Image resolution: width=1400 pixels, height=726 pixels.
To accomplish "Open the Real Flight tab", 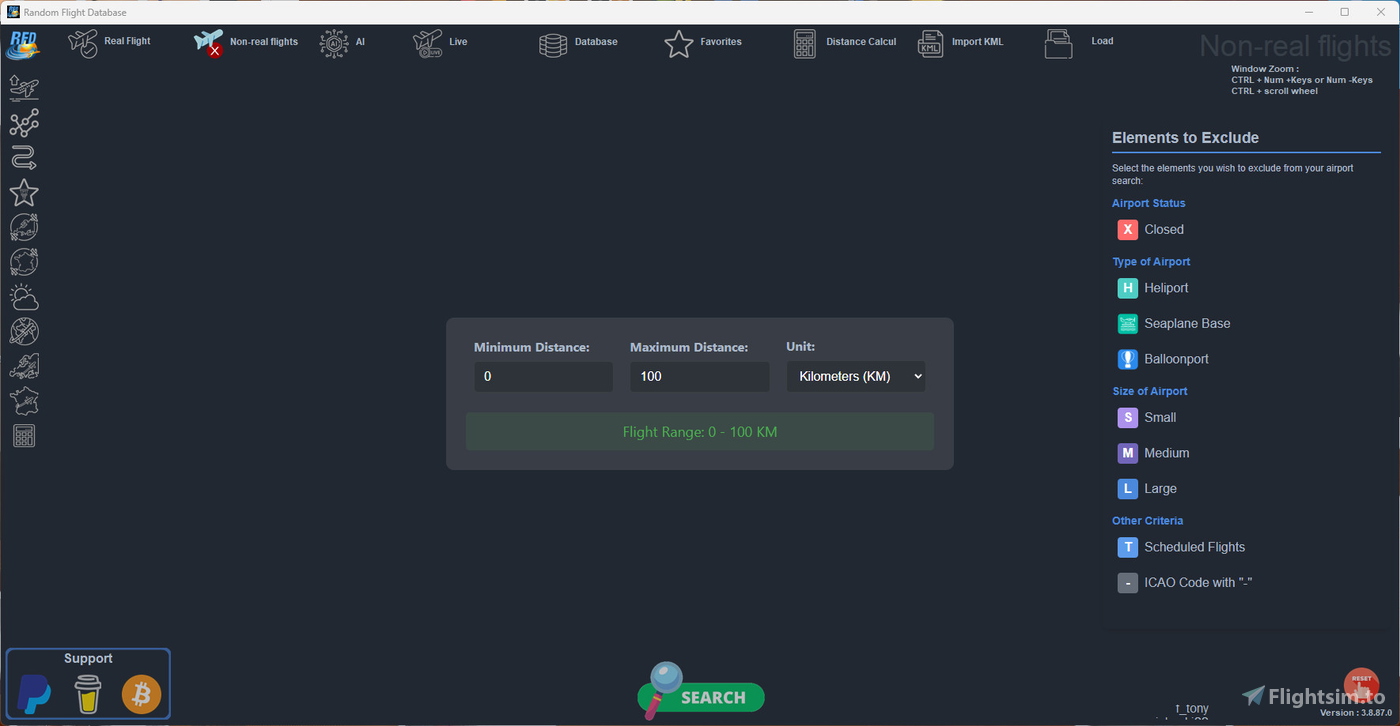I will coord(110,42).
